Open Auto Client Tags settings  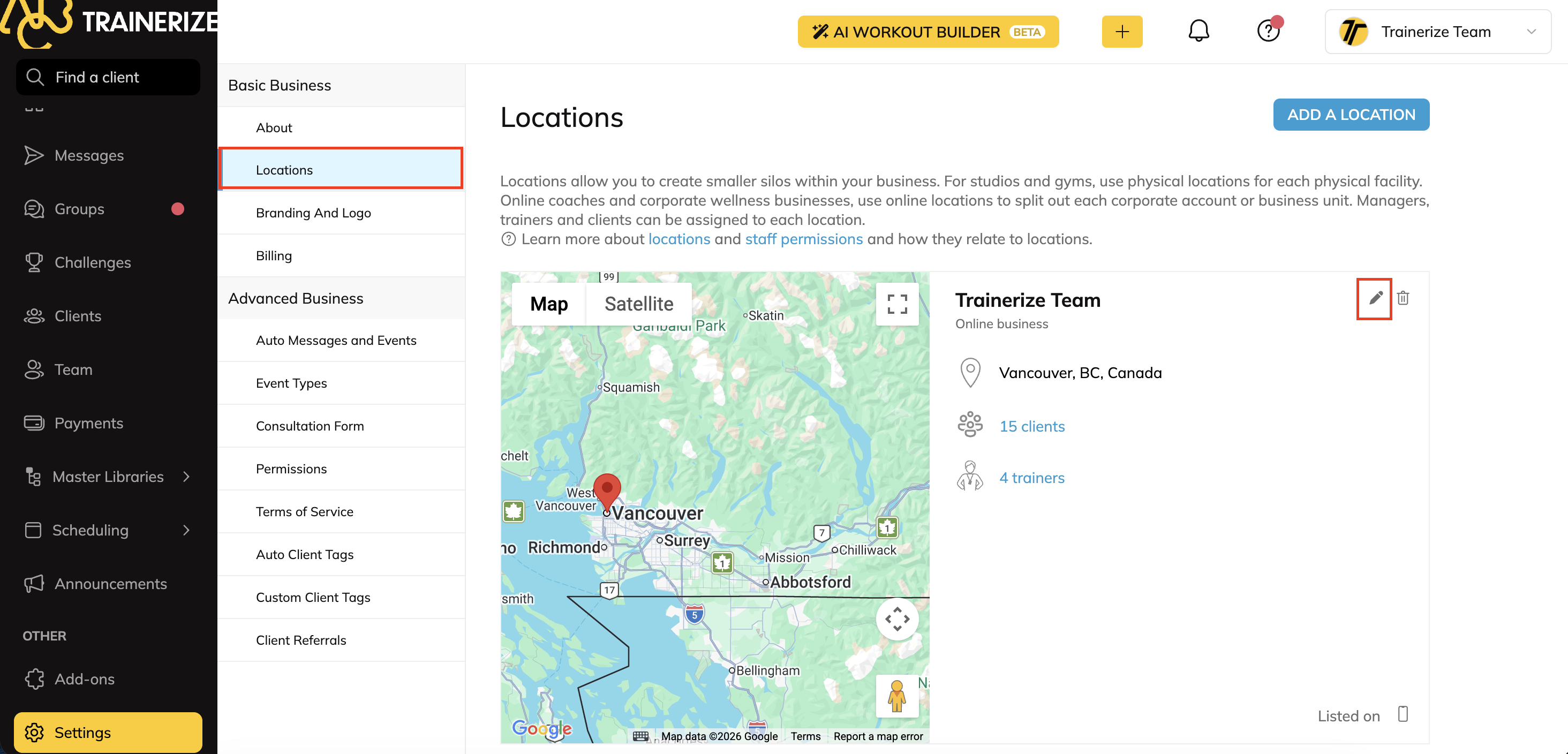(342, 555)
